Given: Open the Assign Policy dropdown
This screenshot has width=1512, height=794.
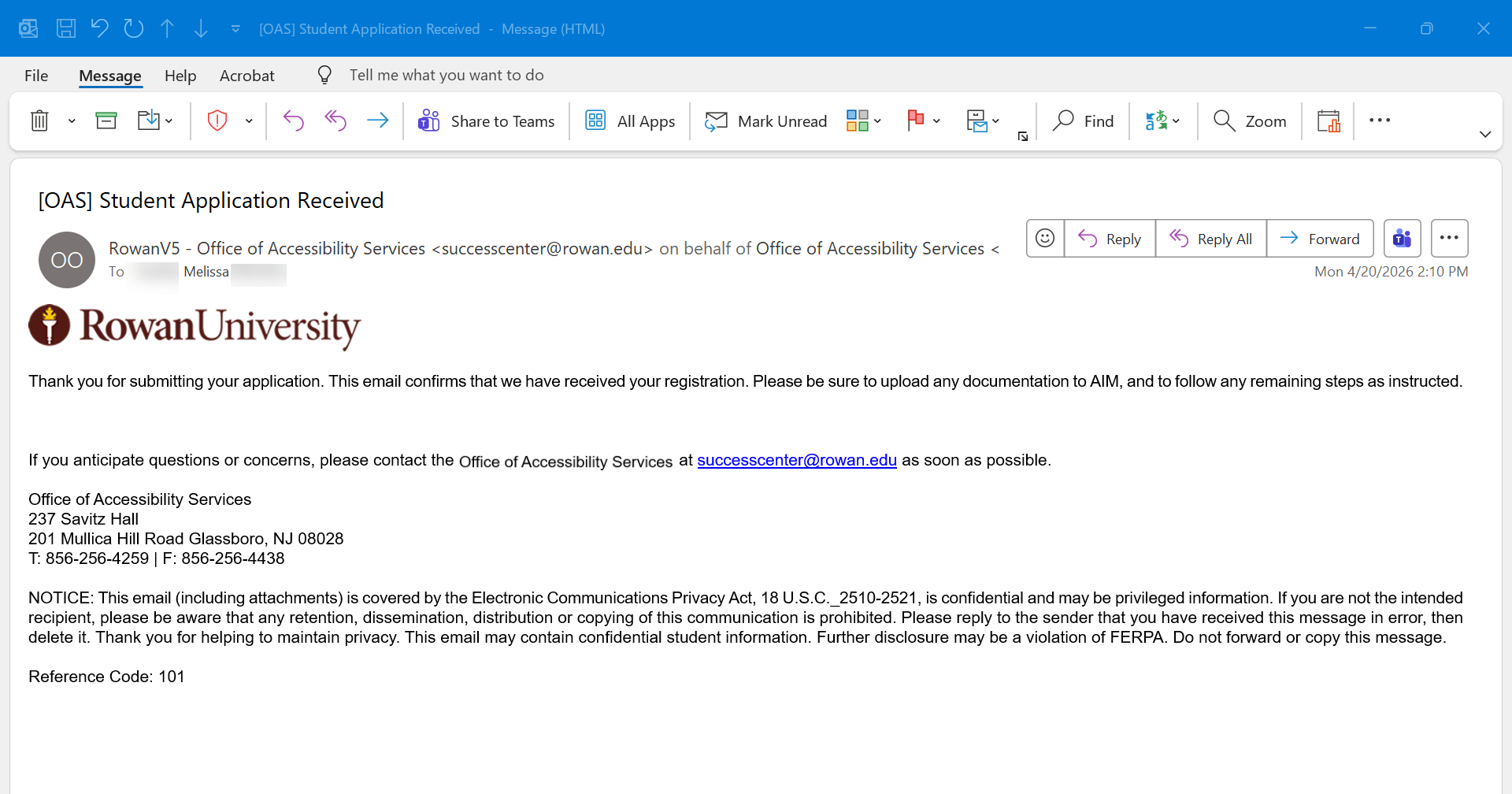Looking at the screenshot, I should coord(983,121).
